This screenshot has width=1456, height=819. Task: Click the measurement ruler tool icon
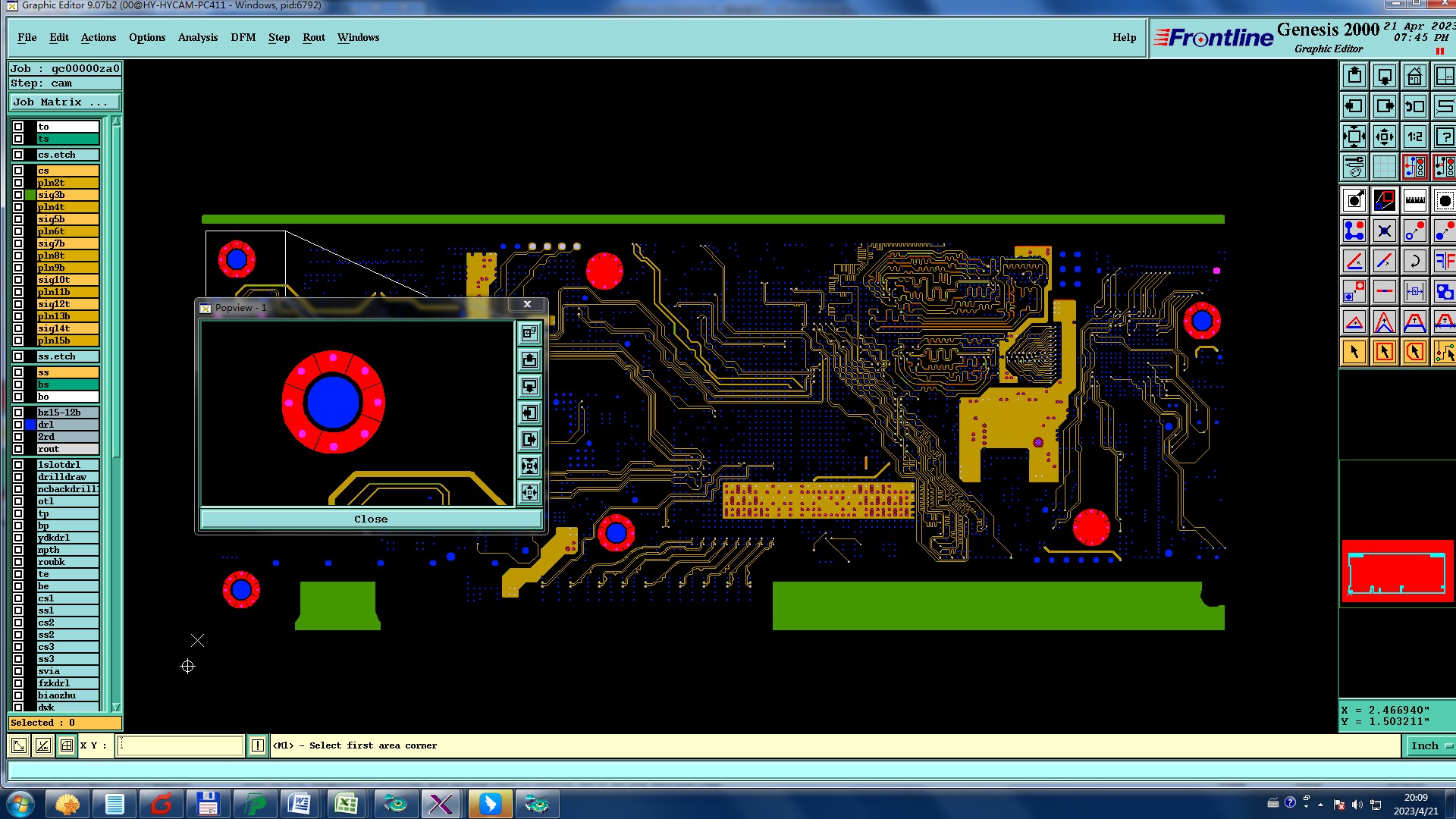click(x=1414, y=201)
